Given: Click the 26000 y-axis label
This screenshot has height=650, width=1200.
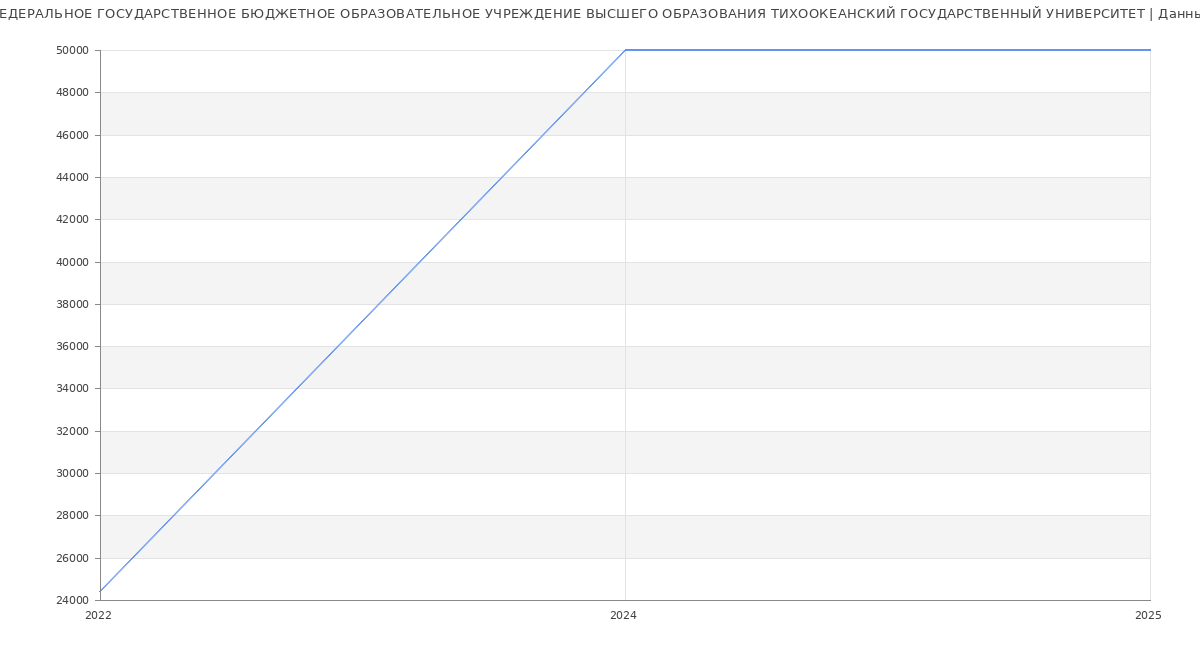Looking at the screenshot, I should [73, 558].
